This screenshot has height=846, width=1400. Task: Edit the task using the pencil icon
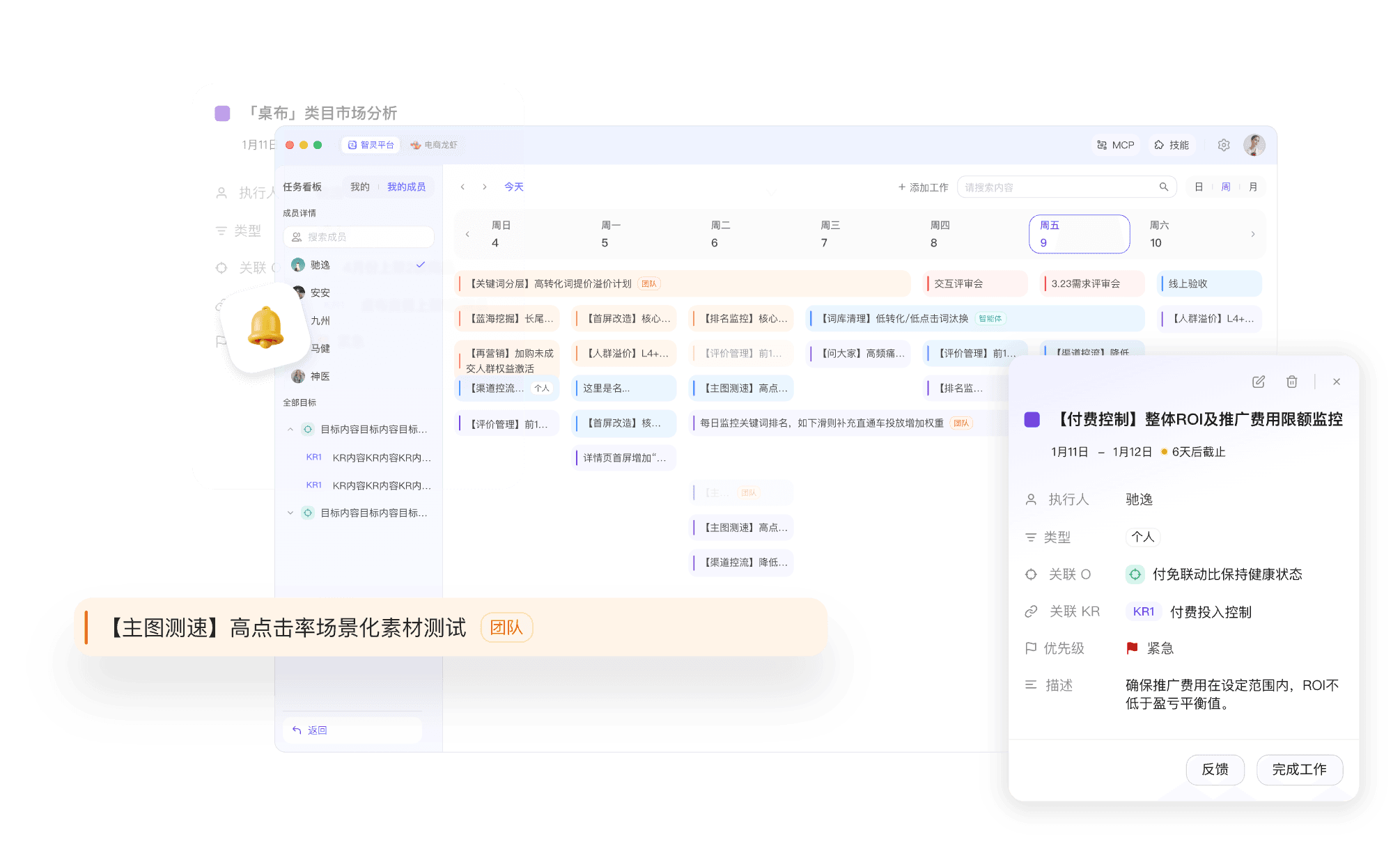point(1258,382)
